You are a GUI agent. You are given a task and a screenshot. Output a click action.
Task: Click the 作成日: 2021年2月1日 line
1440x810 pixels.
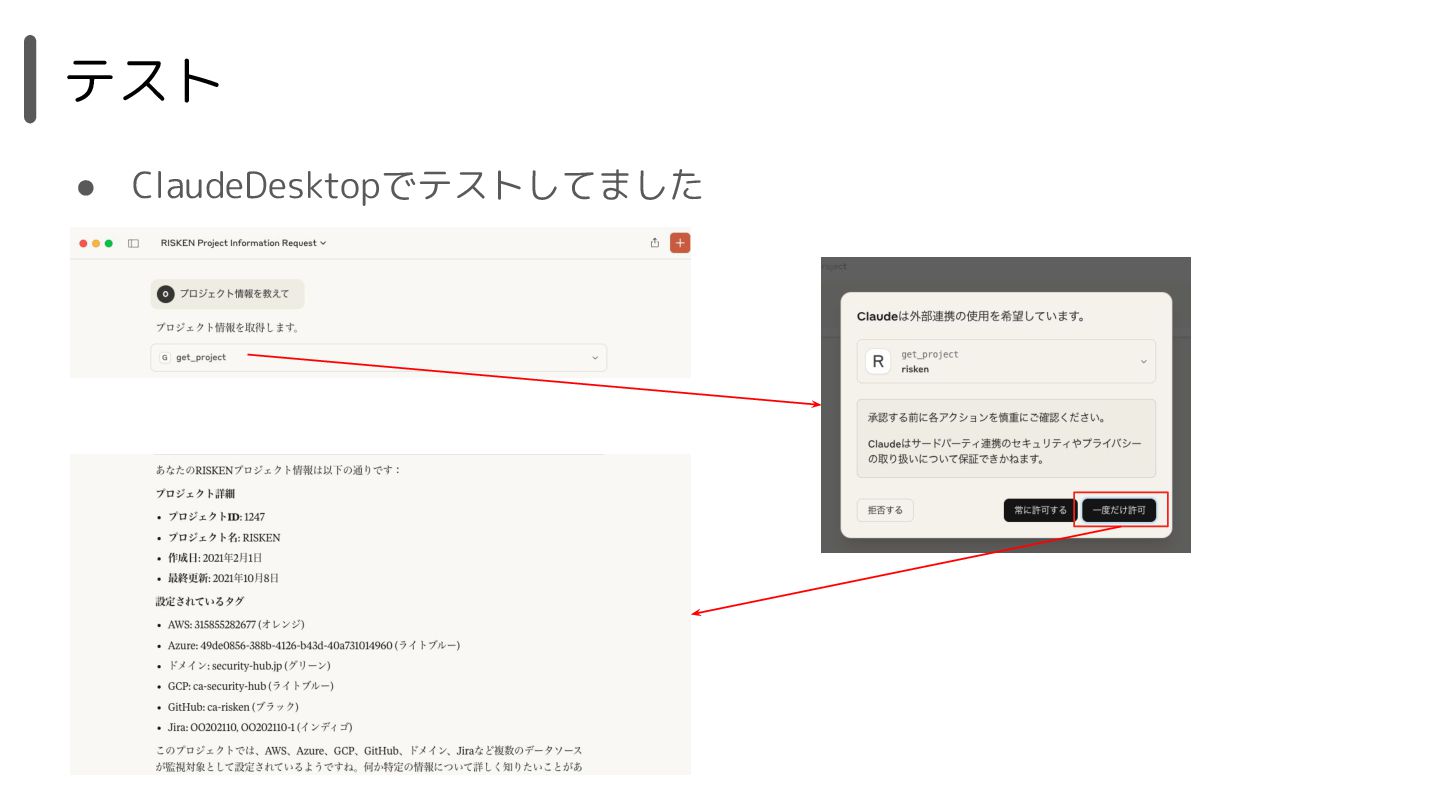pyautogui.click(x=215, y=558)
